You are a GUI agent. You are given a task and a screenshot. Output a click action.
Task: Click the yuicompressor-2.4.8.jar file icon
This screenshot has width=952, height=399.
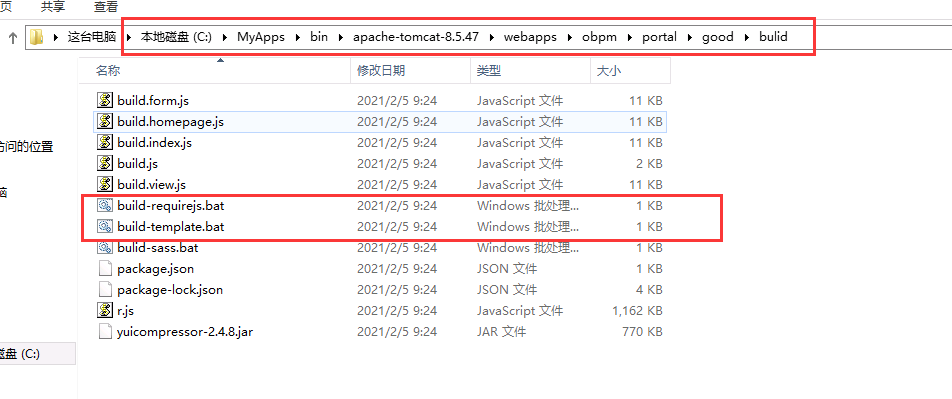pyautogui.click(x=106, y=332)
